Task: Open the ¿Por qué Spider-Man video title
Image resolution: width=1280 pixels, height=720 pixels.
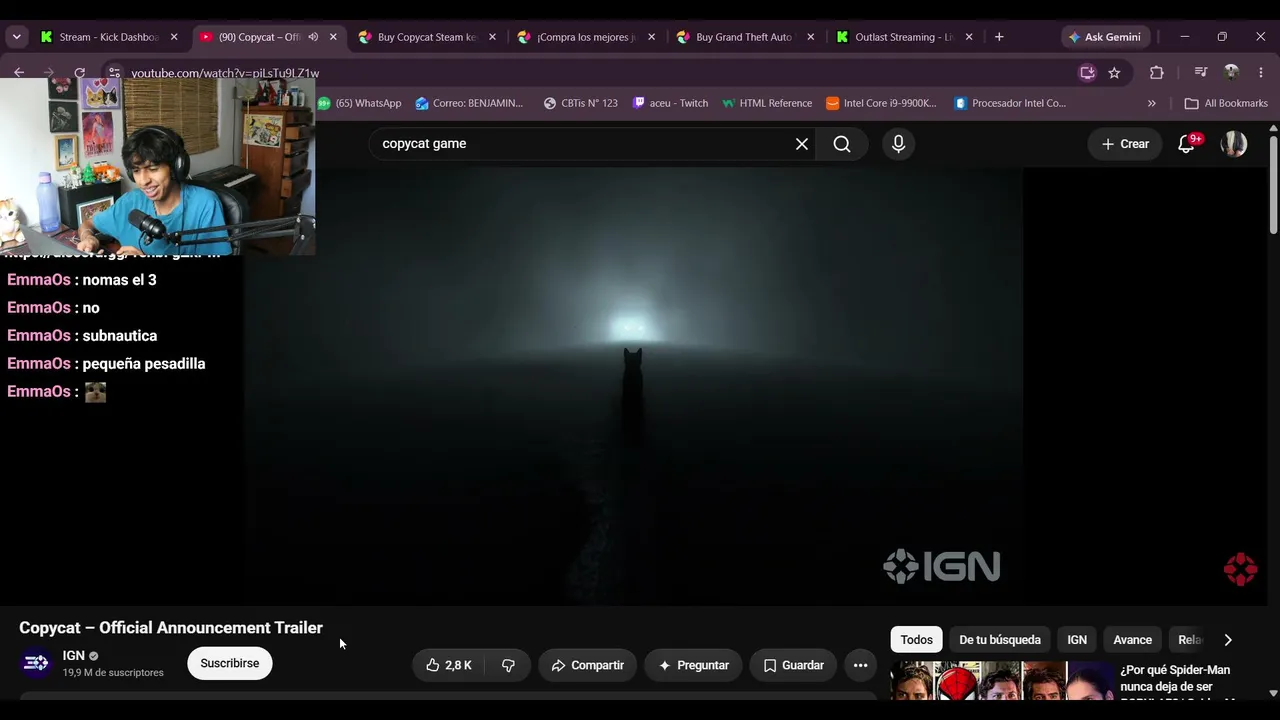Action: (1176, 680)
